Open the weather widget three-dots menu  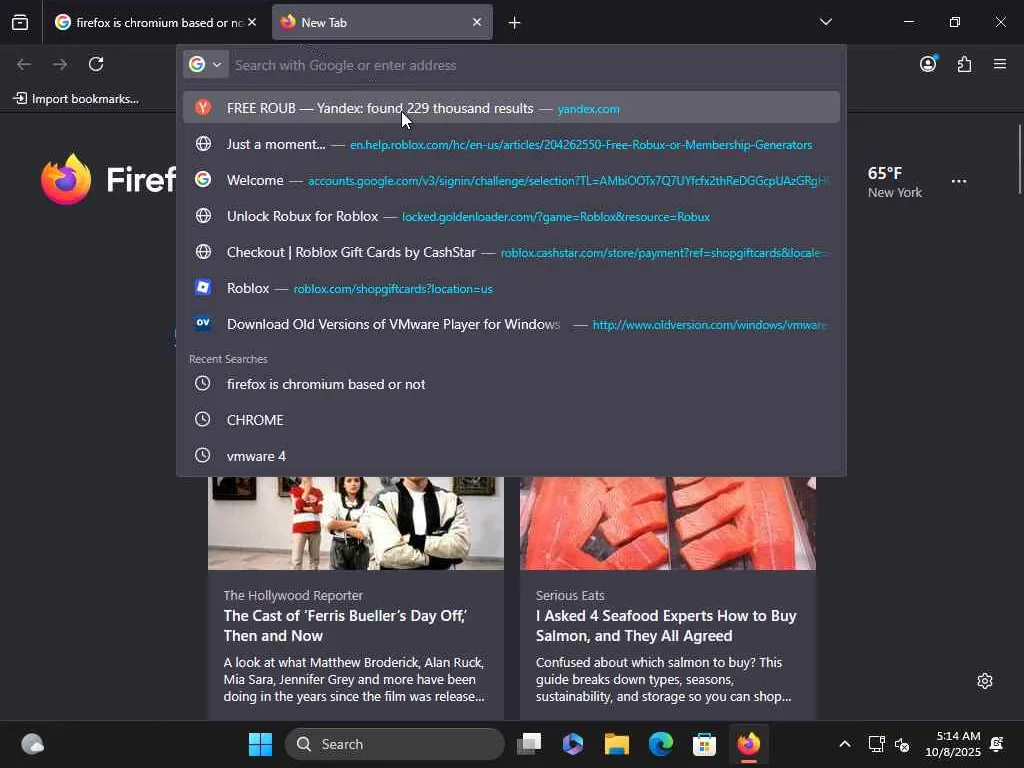(x=959, y=181)
